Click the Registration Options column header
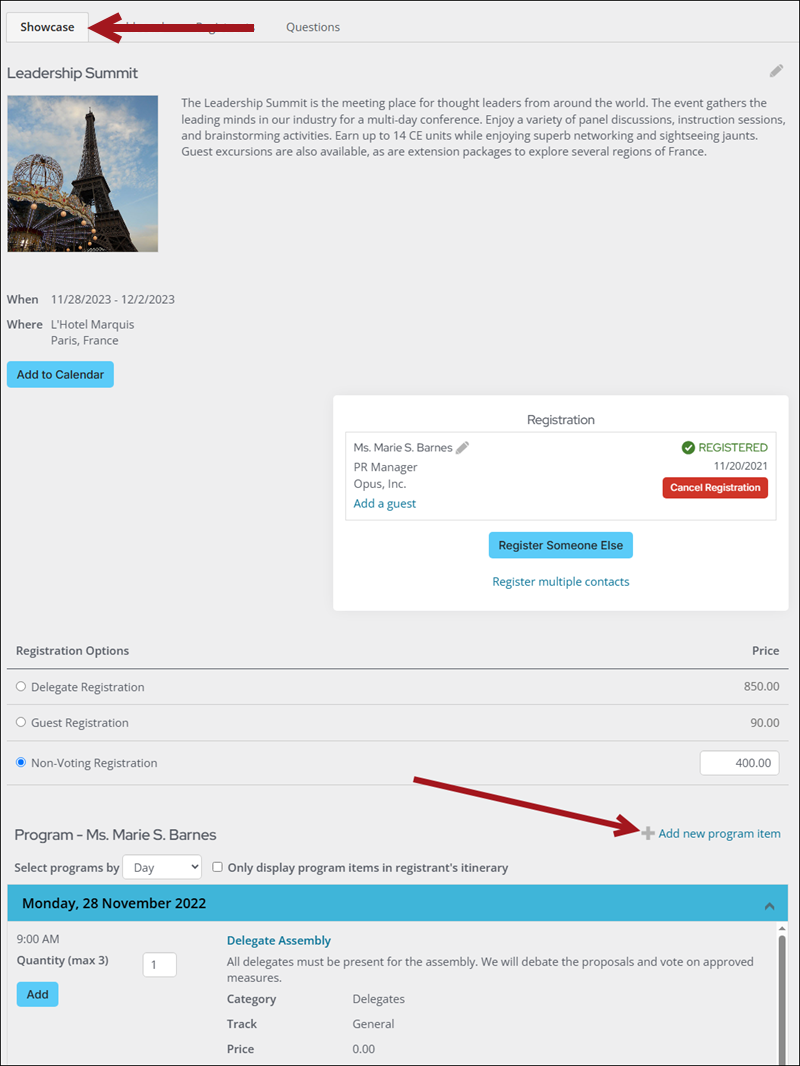The width and height of the screenshot is (800, 1066). pos(72,651)
